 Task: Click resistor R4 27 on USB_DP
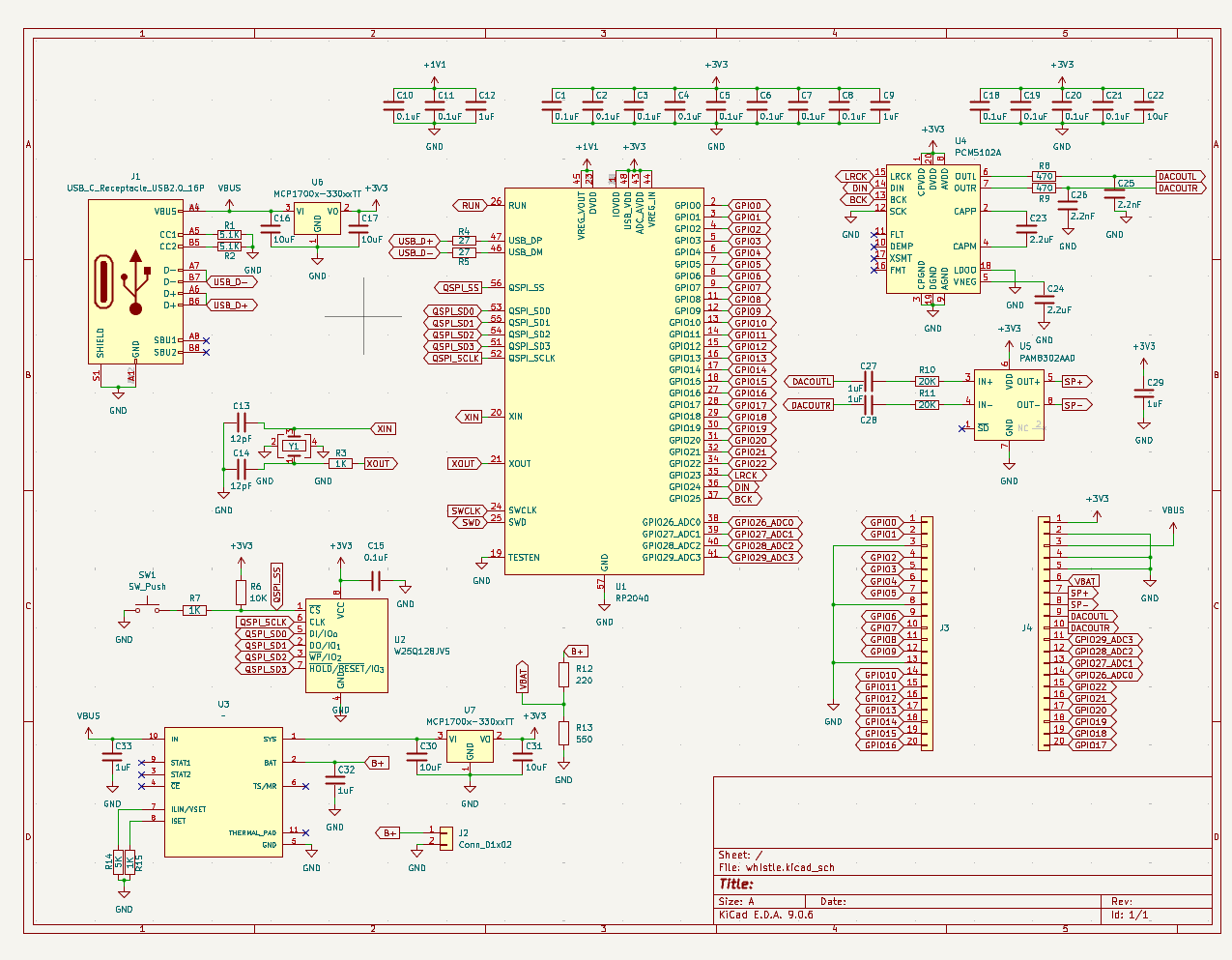pos(464,241)
